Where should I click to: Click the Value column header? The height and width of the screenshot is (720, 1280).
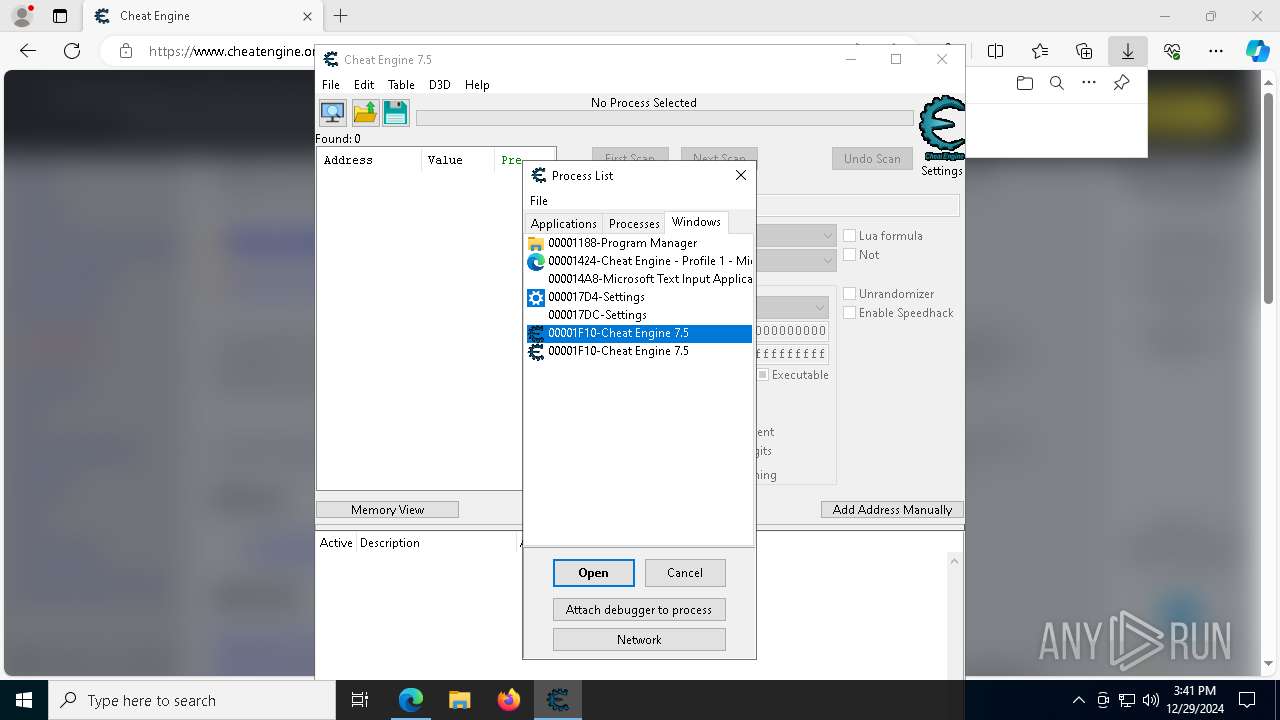click(x=458, y=160)
